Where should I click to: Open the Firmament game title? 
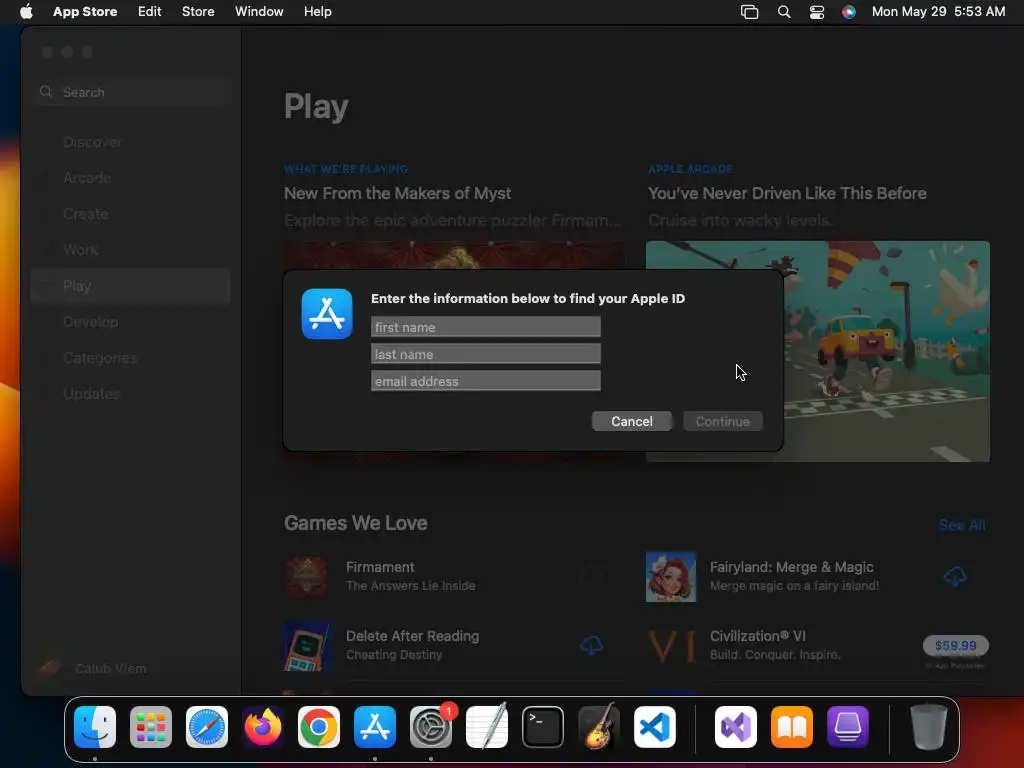(380, 567)
